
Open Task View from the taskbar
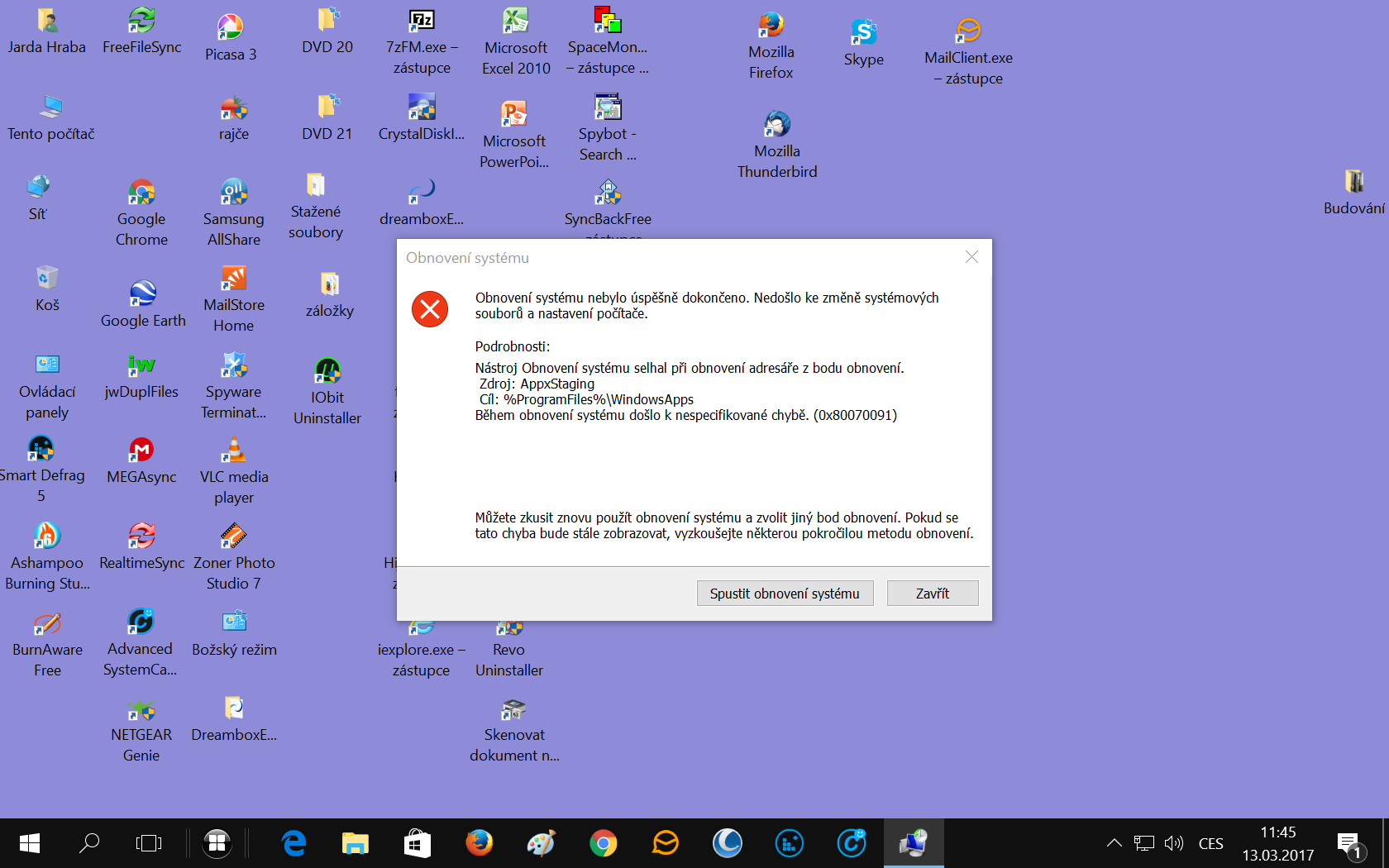[x=149, y=843]
